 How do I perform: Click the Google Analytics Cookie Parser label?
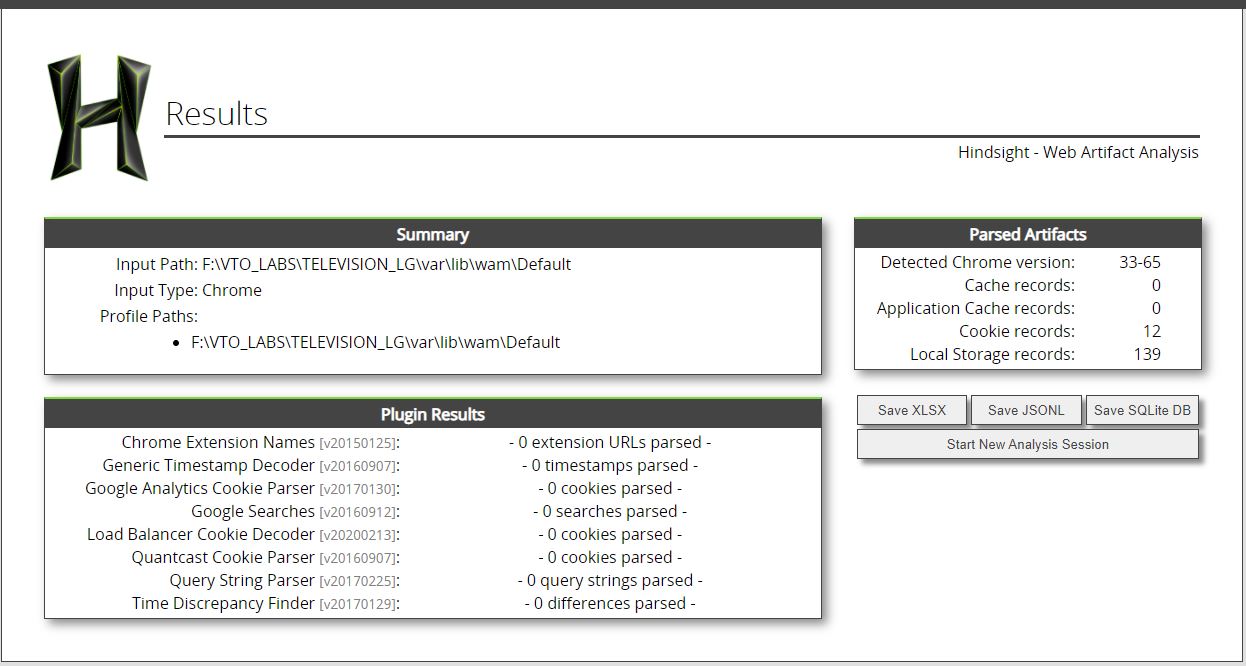click(200, 488)
